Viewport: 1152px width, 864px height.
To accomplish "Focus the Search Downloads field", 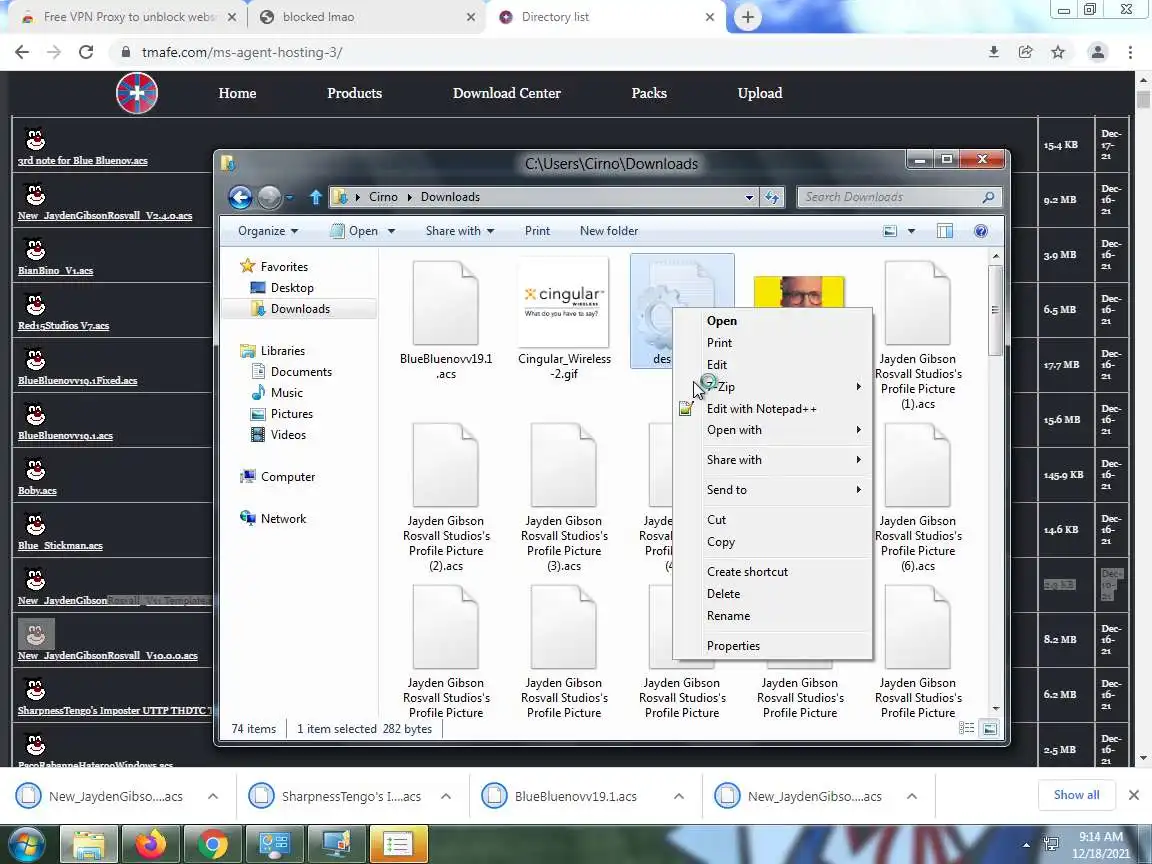I will [899, 197].
